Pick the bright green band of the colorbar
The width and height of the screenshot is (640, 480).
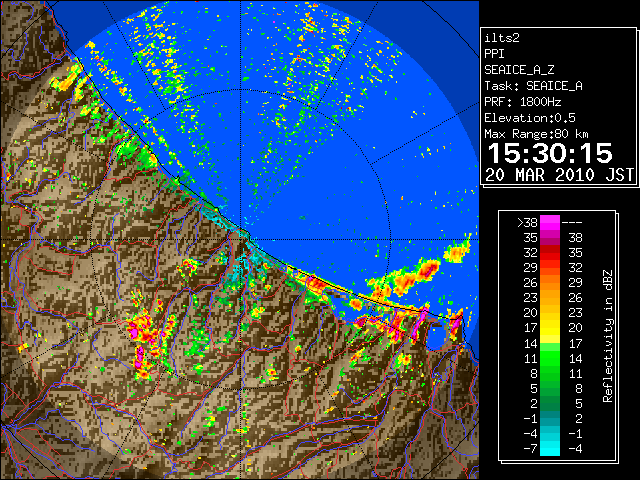point(550,358)
